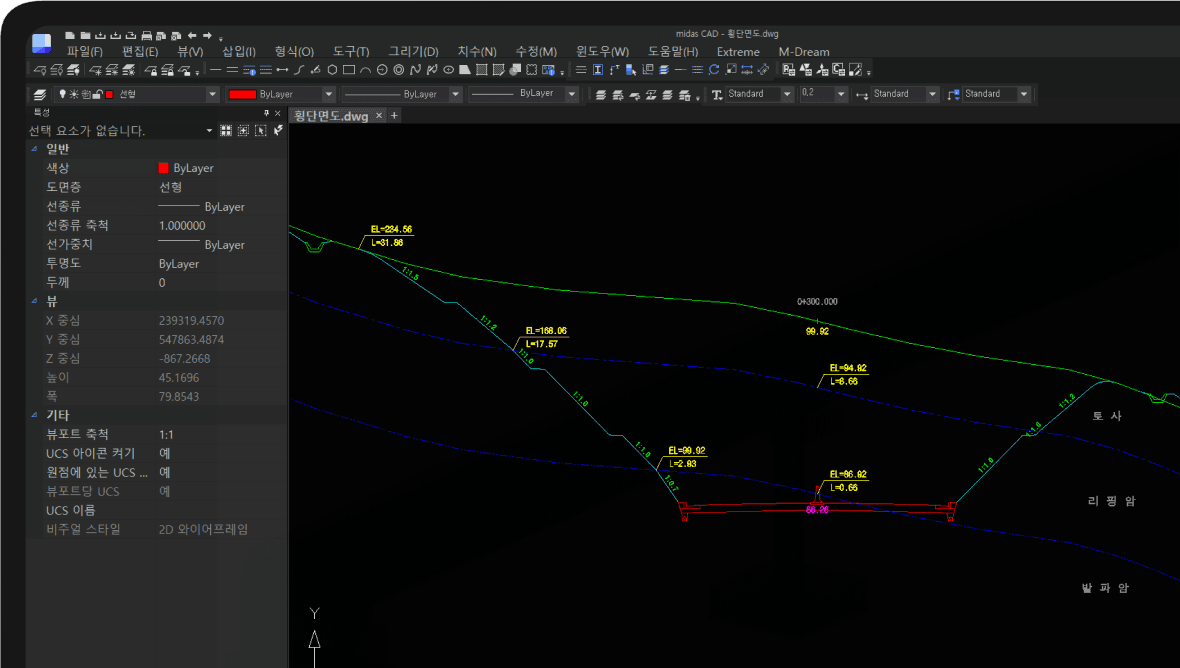Click the scale icon in modify toolbar
Viewport: 1180px width, 668px height.
[x=731, y=70]
